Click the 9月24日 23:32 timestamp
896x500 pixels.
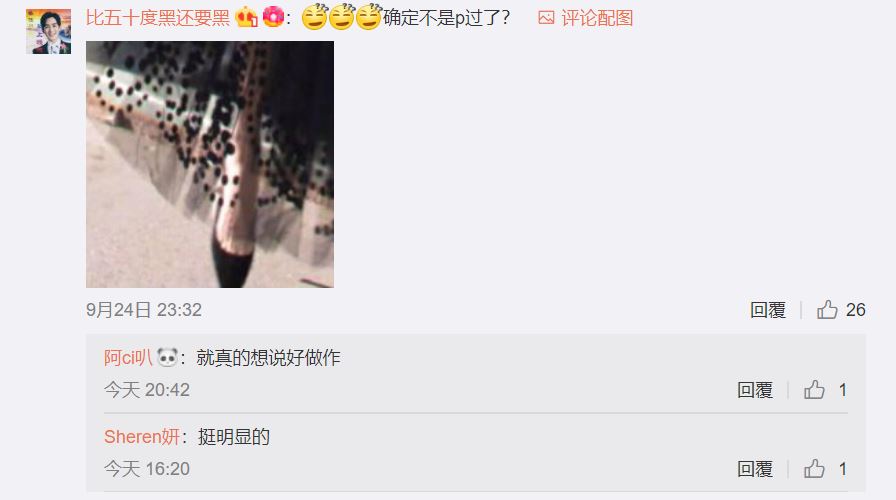tap(144, 310)
